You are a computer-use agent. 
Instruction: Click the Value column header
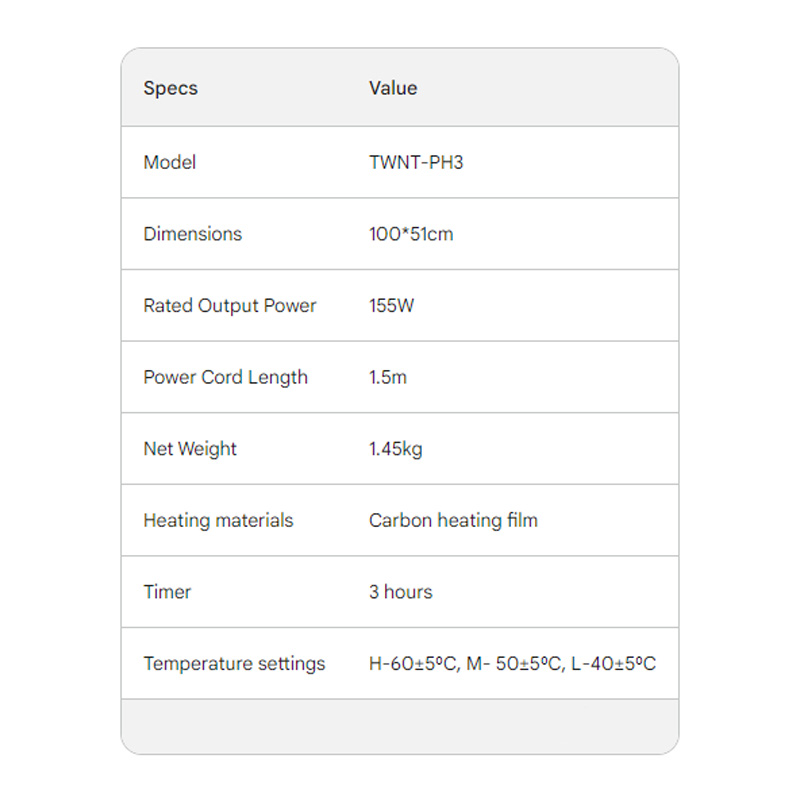(x=393, y=88)
